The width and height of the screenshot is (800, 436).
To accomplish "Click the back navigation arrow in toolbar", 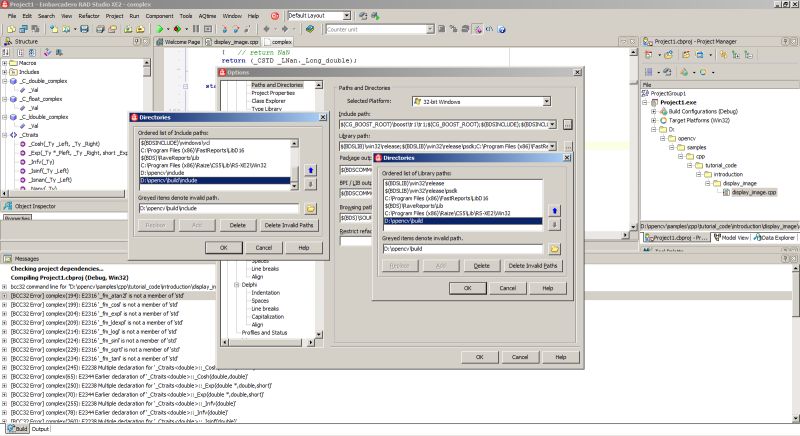I will click(266, 29).
